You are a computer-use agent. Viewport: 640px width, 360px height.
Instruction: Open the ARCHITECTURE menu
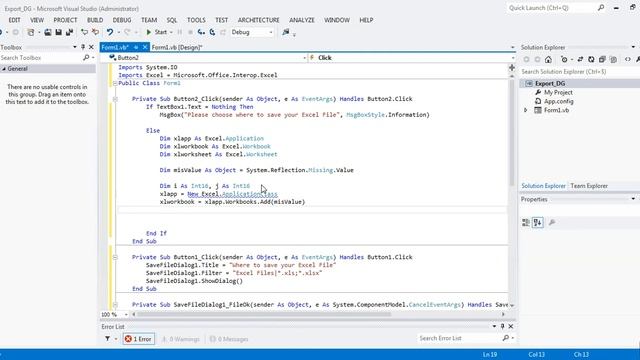[259, 20]
